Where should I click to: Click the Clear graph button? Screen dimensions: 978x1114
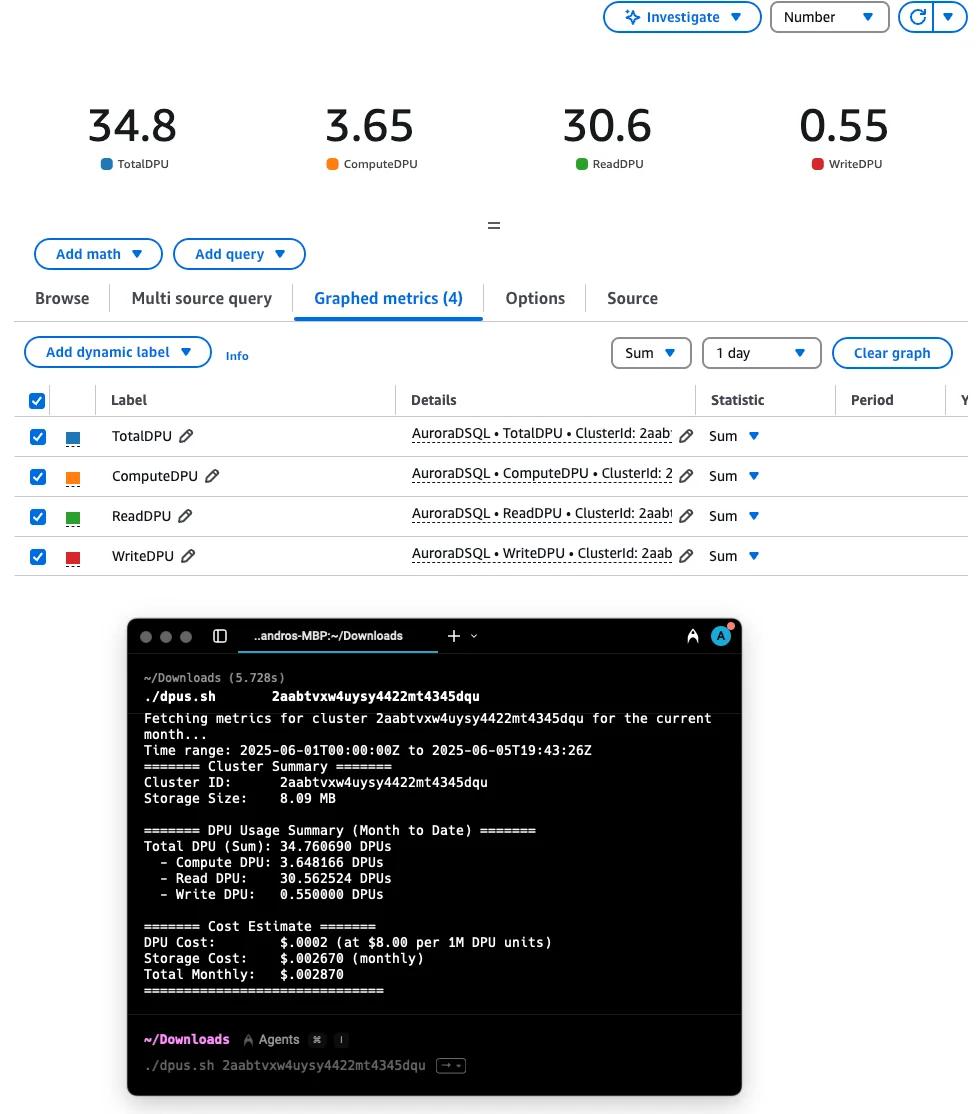coord(891,353)
